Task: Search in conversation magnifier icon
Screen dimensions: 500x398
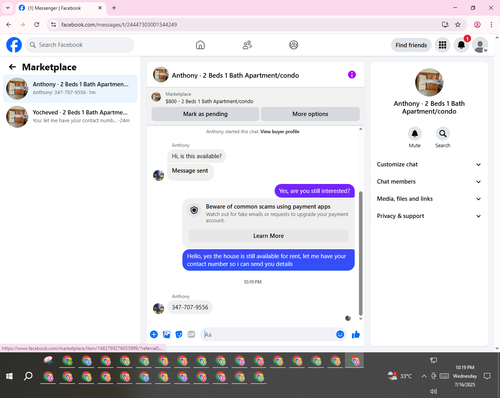Action: 443,134
